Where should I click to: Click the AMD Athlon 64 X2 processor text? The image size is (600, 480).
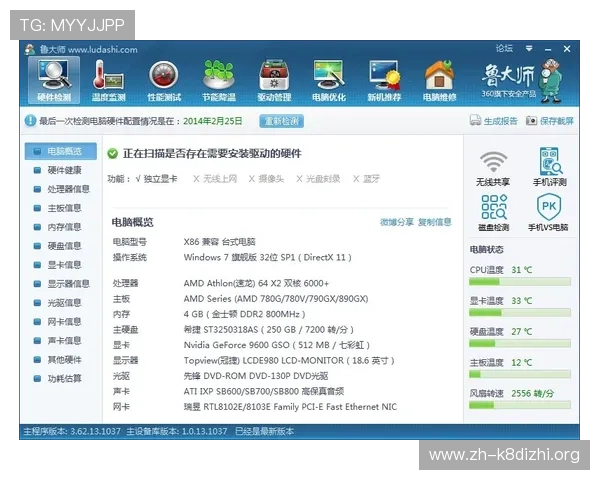coord(256,283)
